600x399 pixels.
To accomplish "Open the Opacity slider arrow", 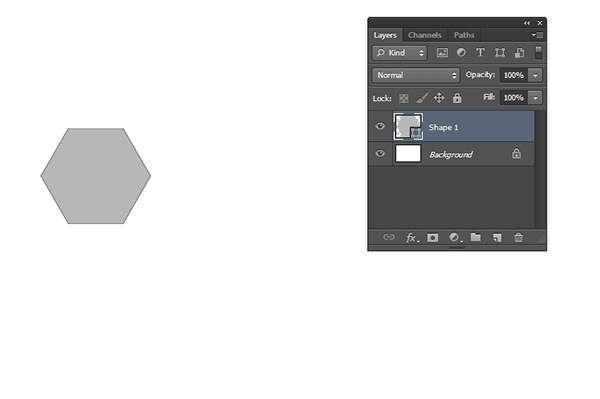I will [x=535, y=75].
